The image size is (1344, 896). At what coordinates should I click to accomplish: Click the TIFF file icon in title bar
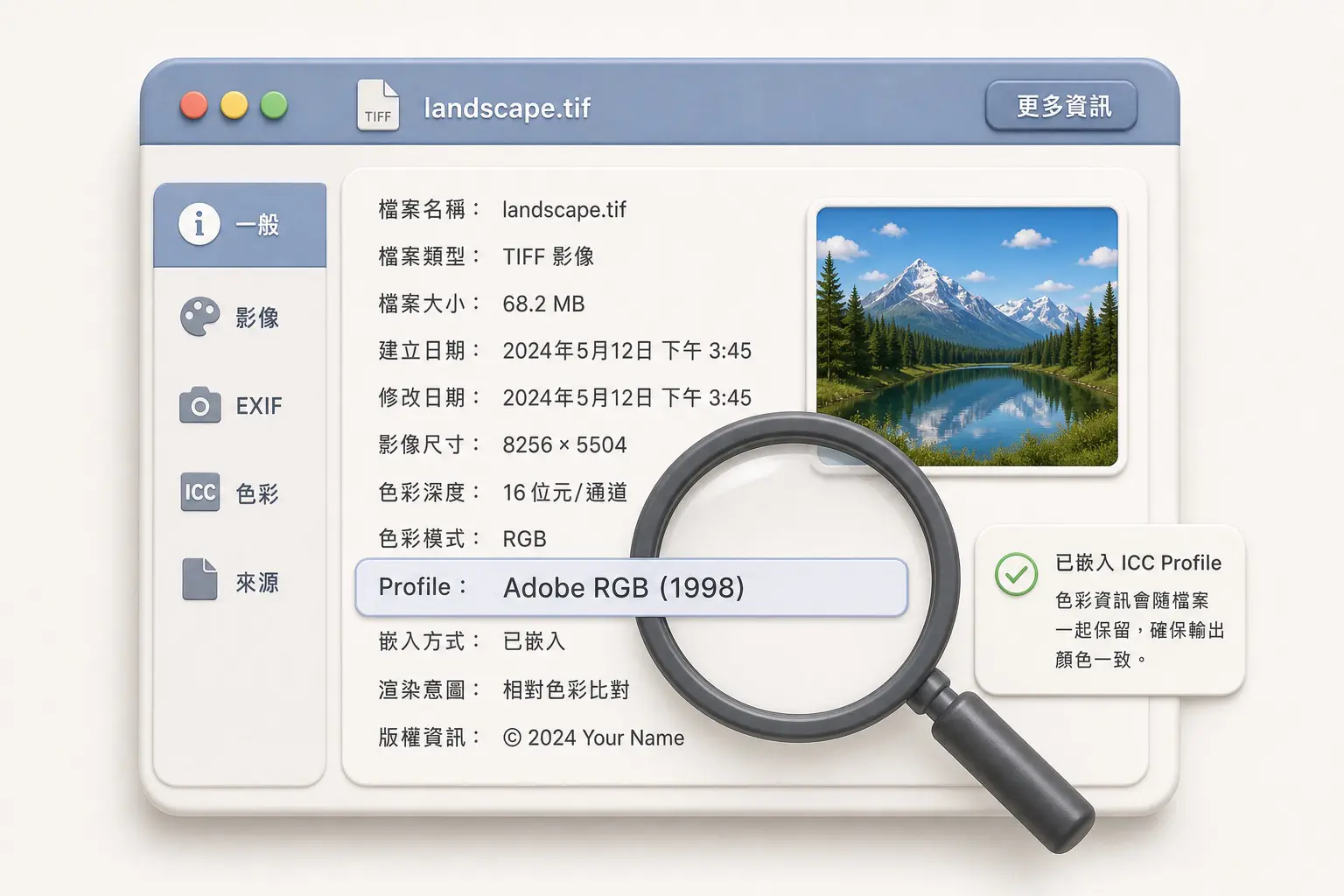[378, 106]
